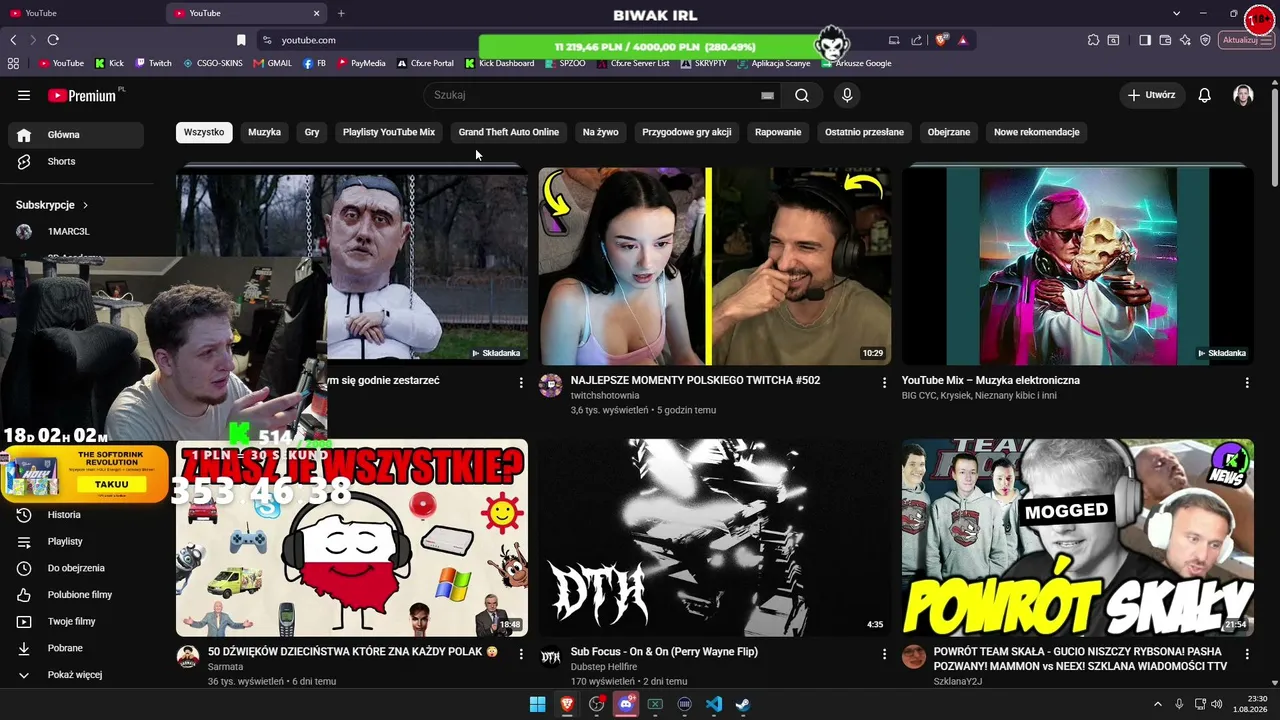Image resolution: width=1280 pixels, height=720 pixels.
Task: Open Excel from the taskbar
Action: click(655, 704)
